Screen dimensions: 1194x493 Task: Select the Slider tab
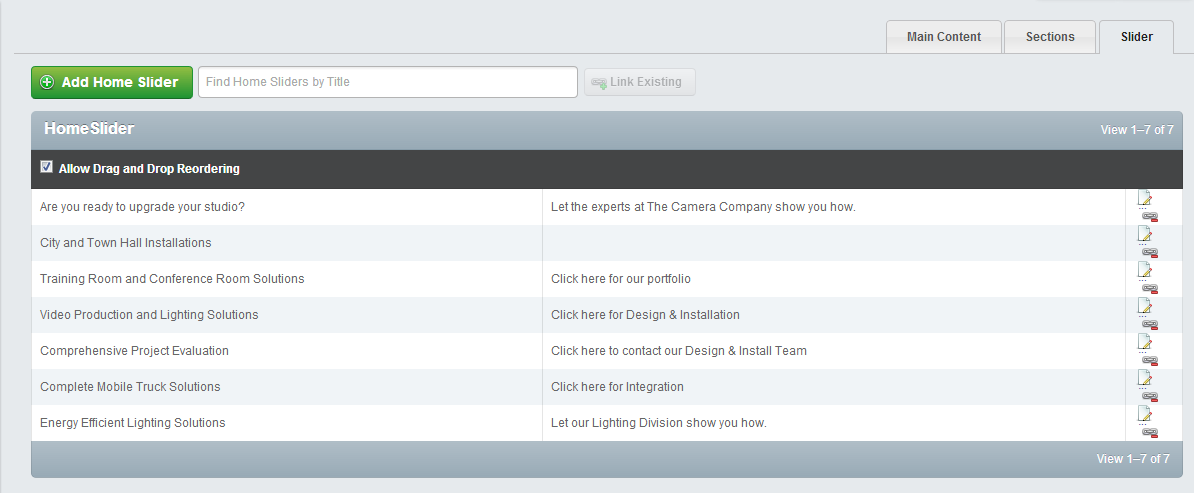click(x=1137, y=37)
